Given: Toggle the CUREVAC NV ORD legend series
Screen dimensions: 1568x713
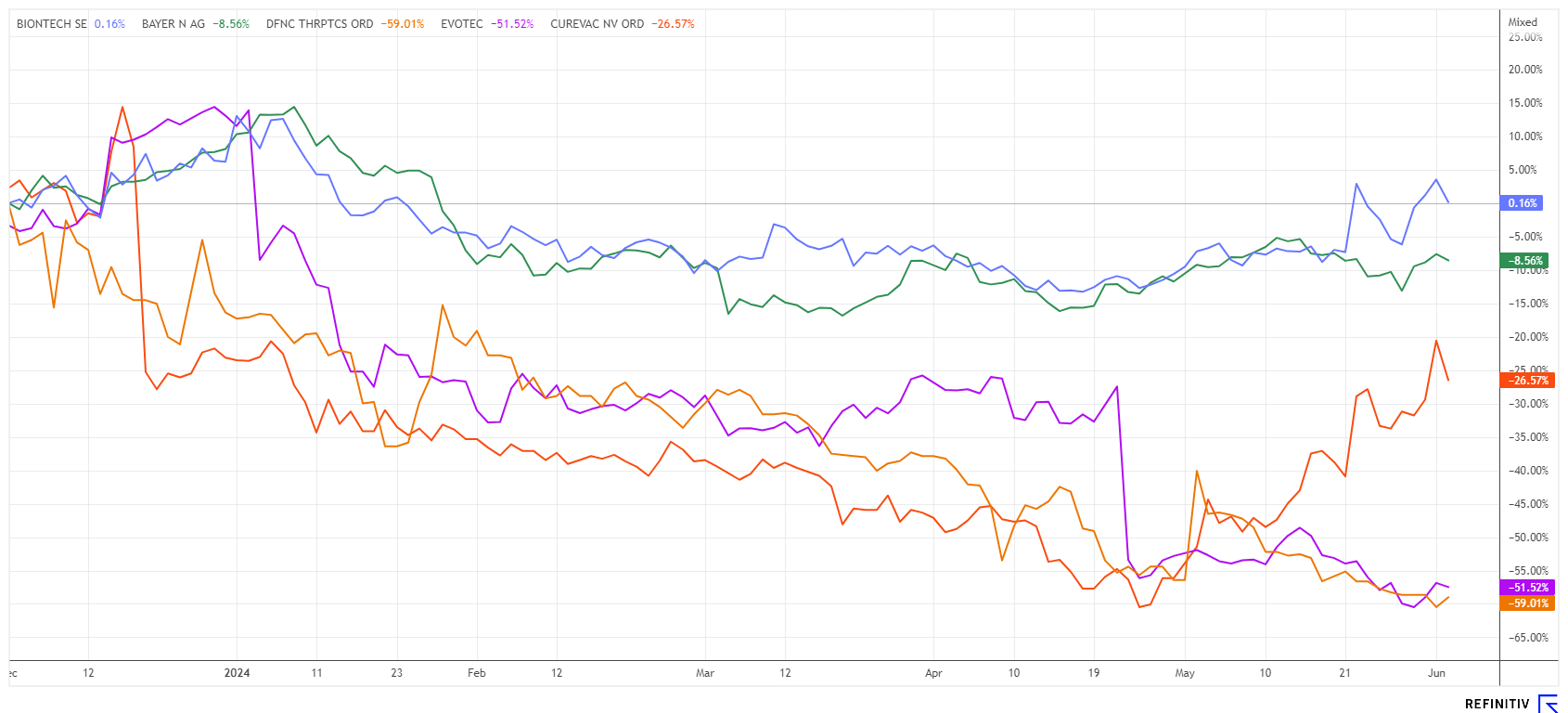Looking at the screenshot, I should pyautogui.click(x=597, y=24).
